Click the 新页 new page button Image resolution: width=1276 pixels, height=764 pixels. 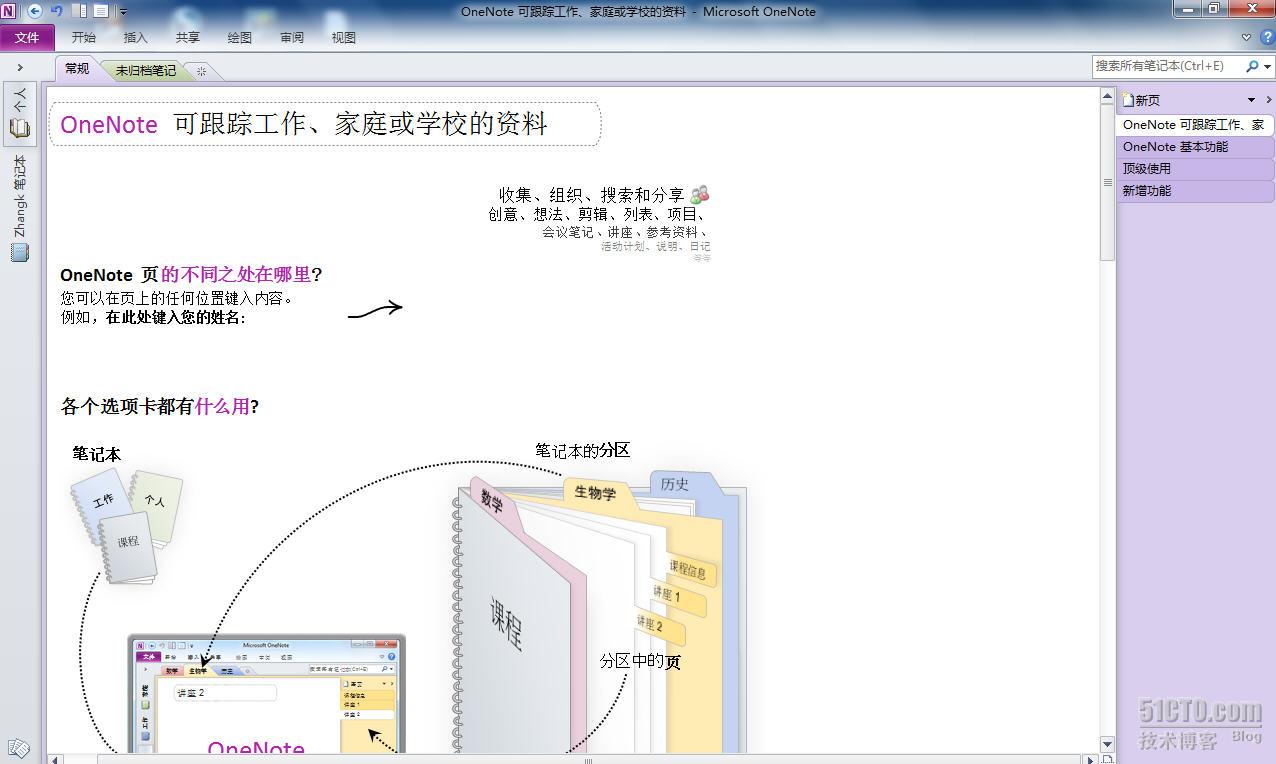(x=1142, y=100)
